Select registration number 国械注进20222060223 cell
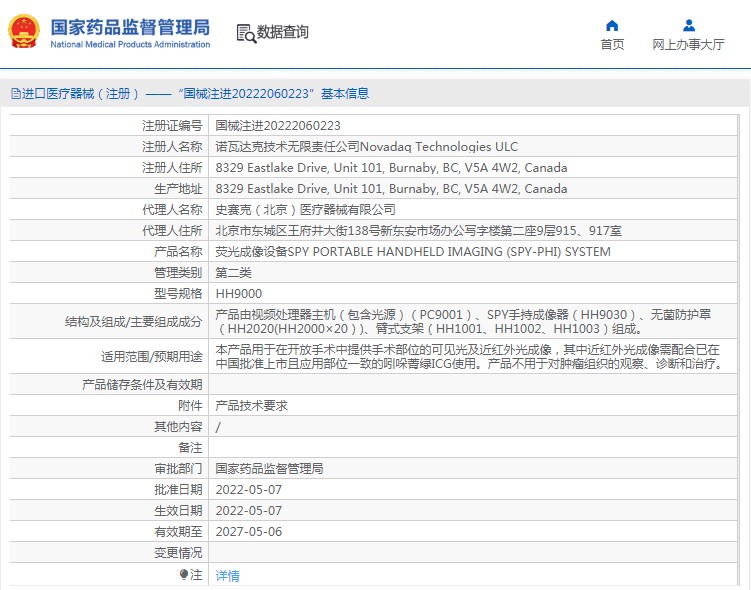 (278, 125)
